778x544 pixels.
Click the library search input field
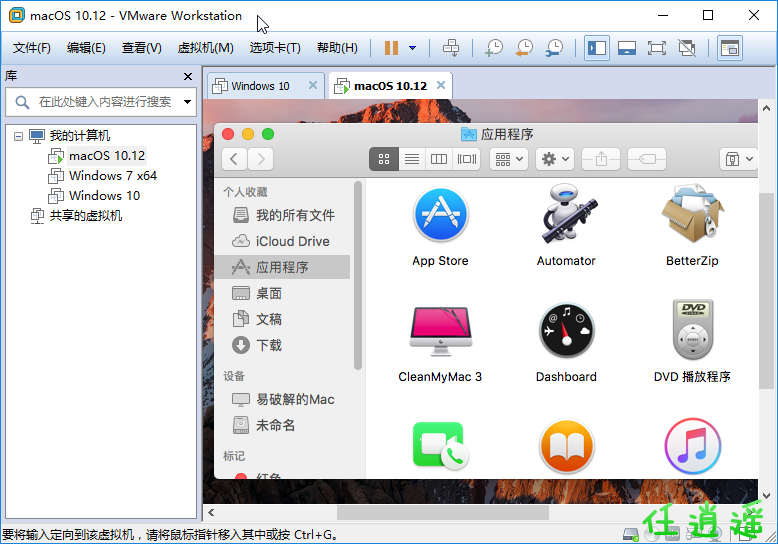tap(101, 102)
